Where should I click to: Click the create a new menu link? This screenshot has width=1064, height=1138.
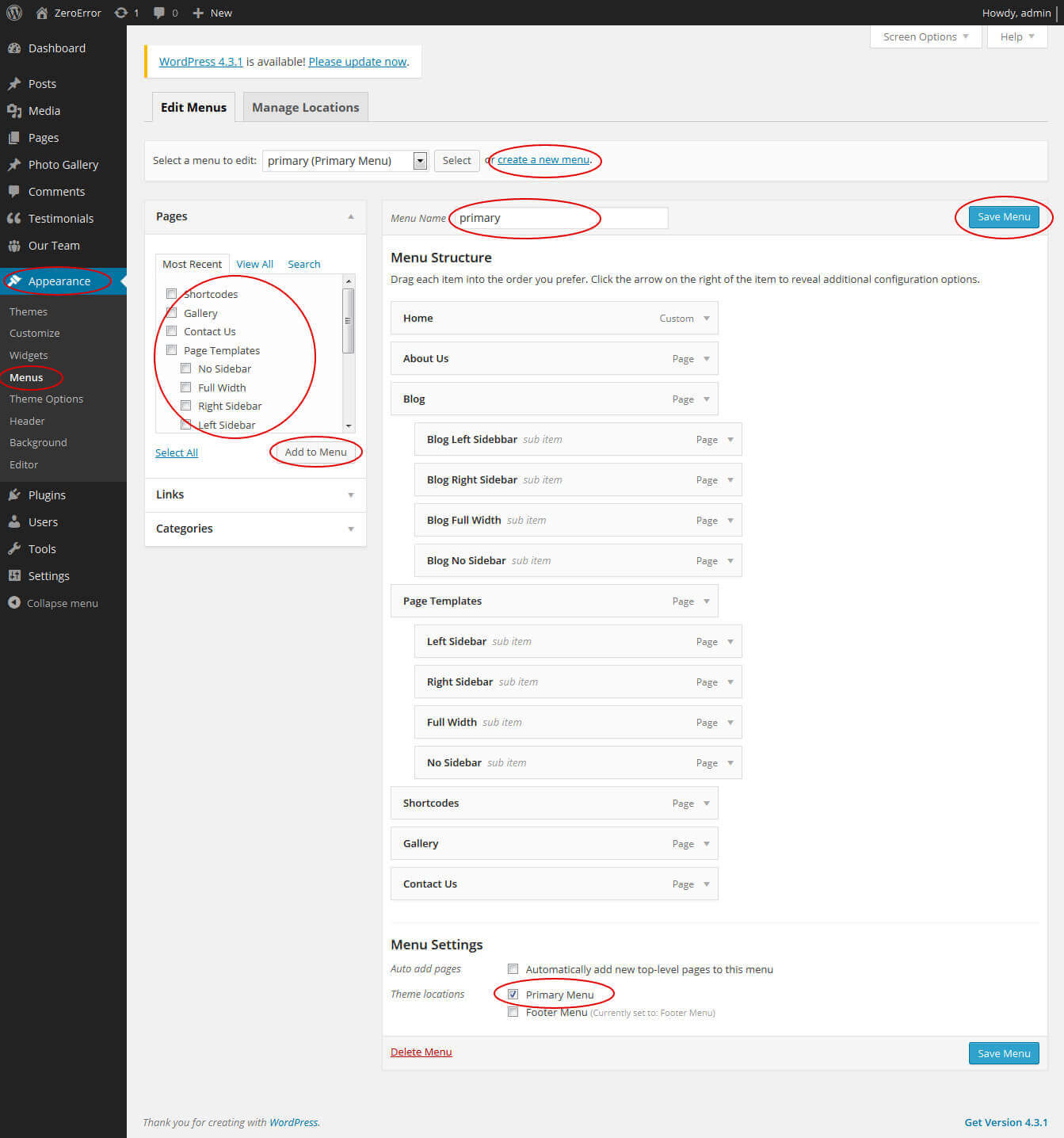point(543,160)
